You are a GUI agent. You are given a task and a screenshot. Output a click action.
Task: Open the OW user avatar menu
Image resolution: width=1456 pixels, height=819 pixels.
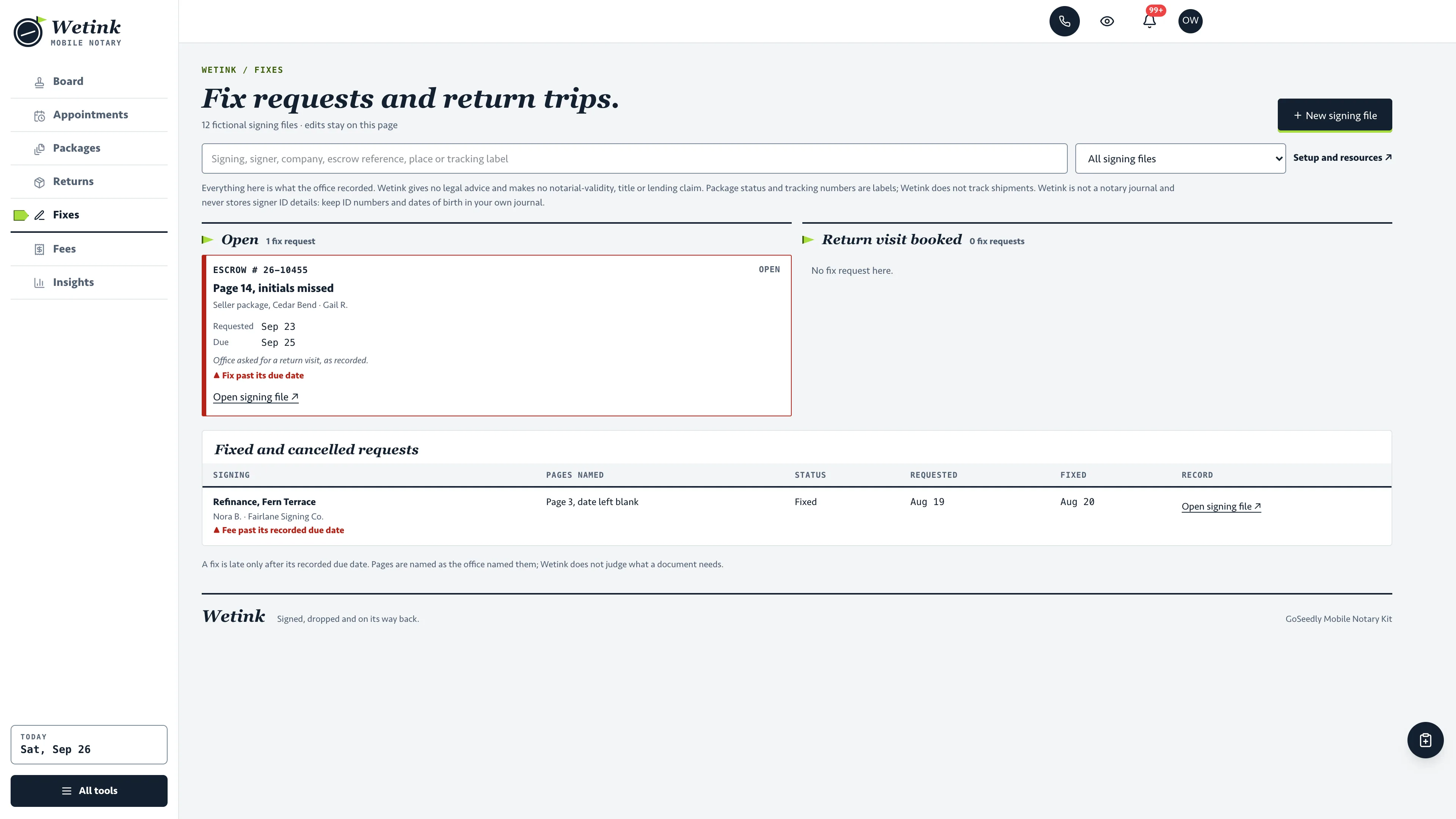pyautogui.click(x=1190, y=21)
